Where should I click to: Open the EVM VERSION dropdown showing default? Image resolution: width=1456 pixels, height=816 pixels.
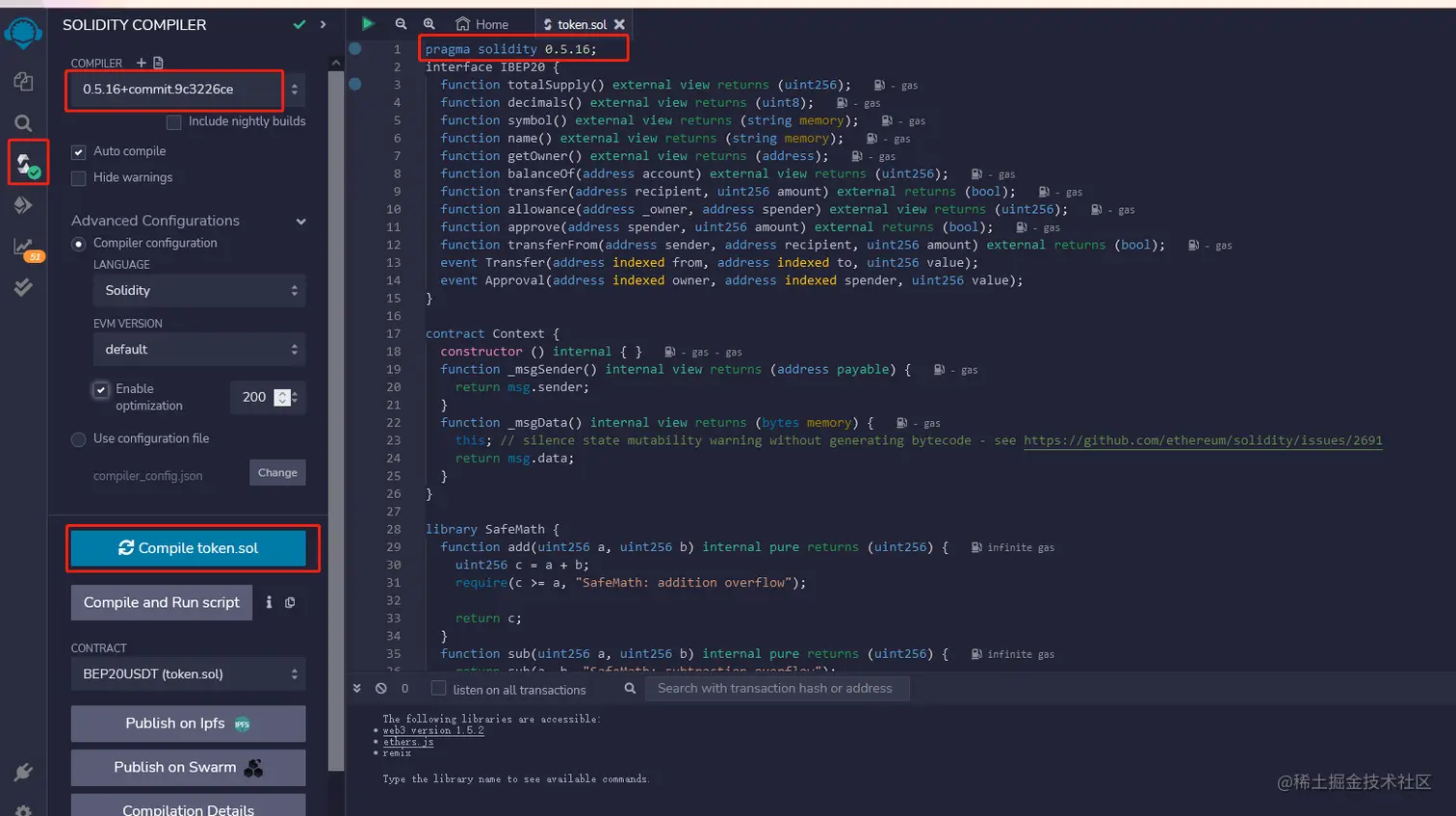(x=199, y=349)
